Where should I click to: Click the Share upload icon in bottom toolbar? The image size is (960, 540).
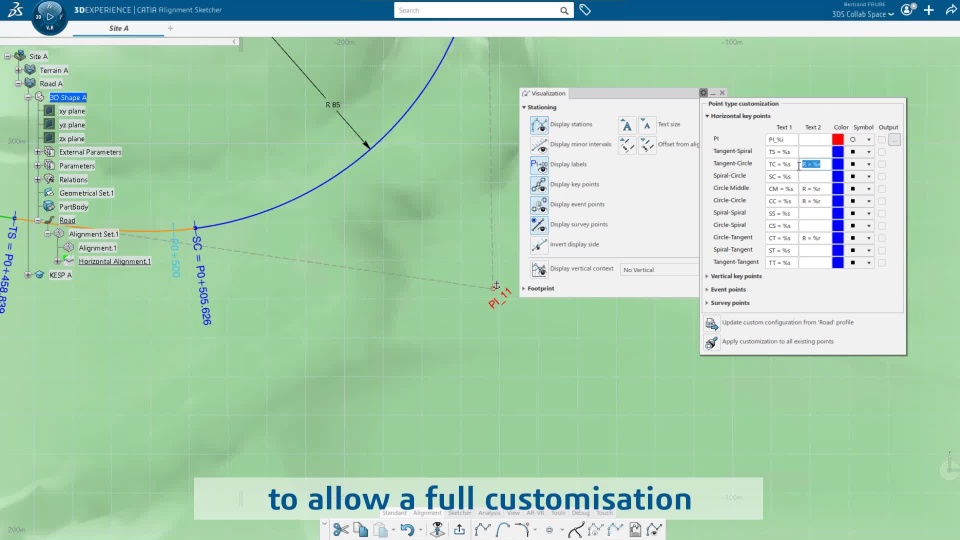(x=459, y=530)
